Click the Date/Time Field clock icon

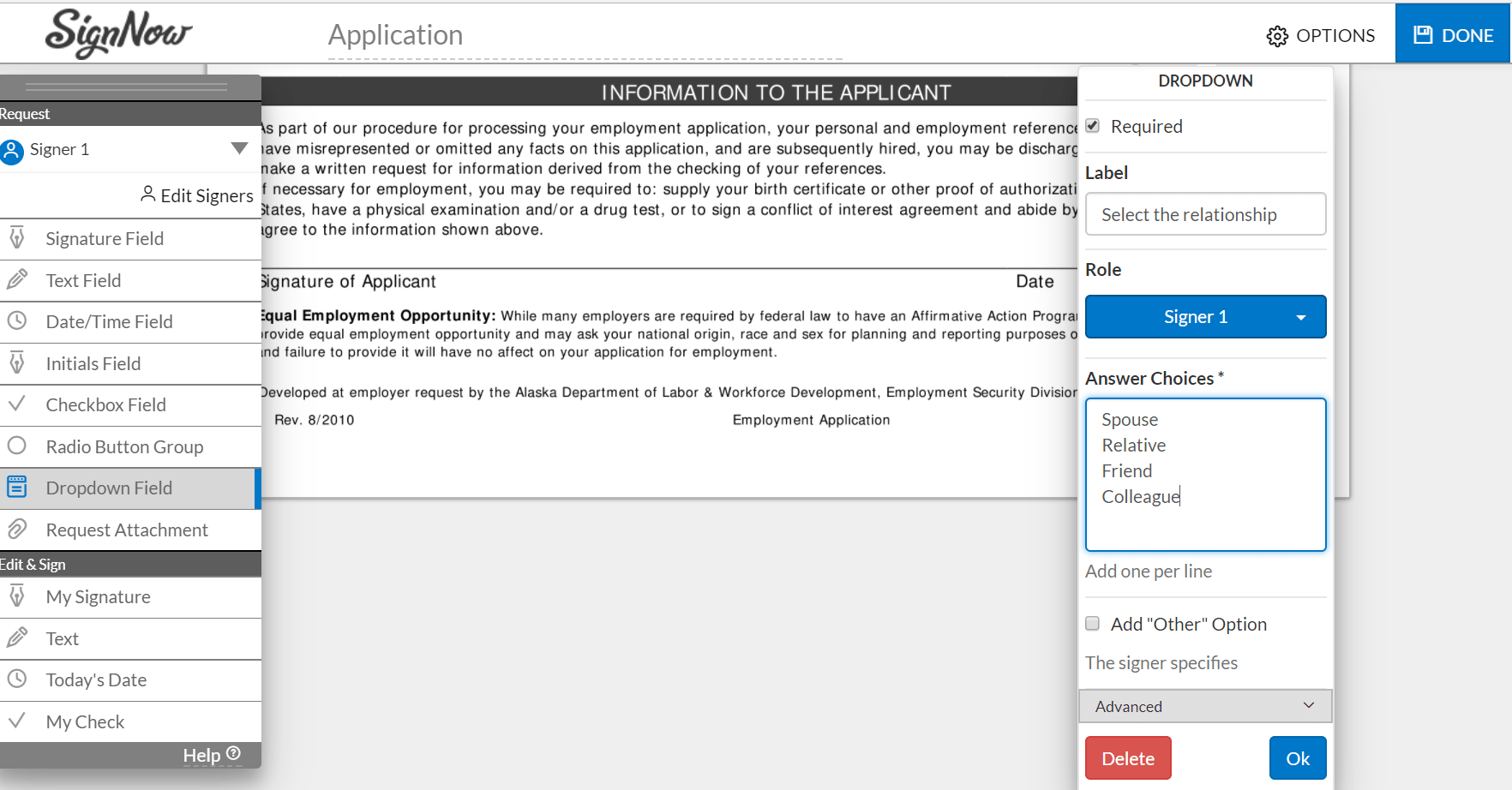coord(17,321)
